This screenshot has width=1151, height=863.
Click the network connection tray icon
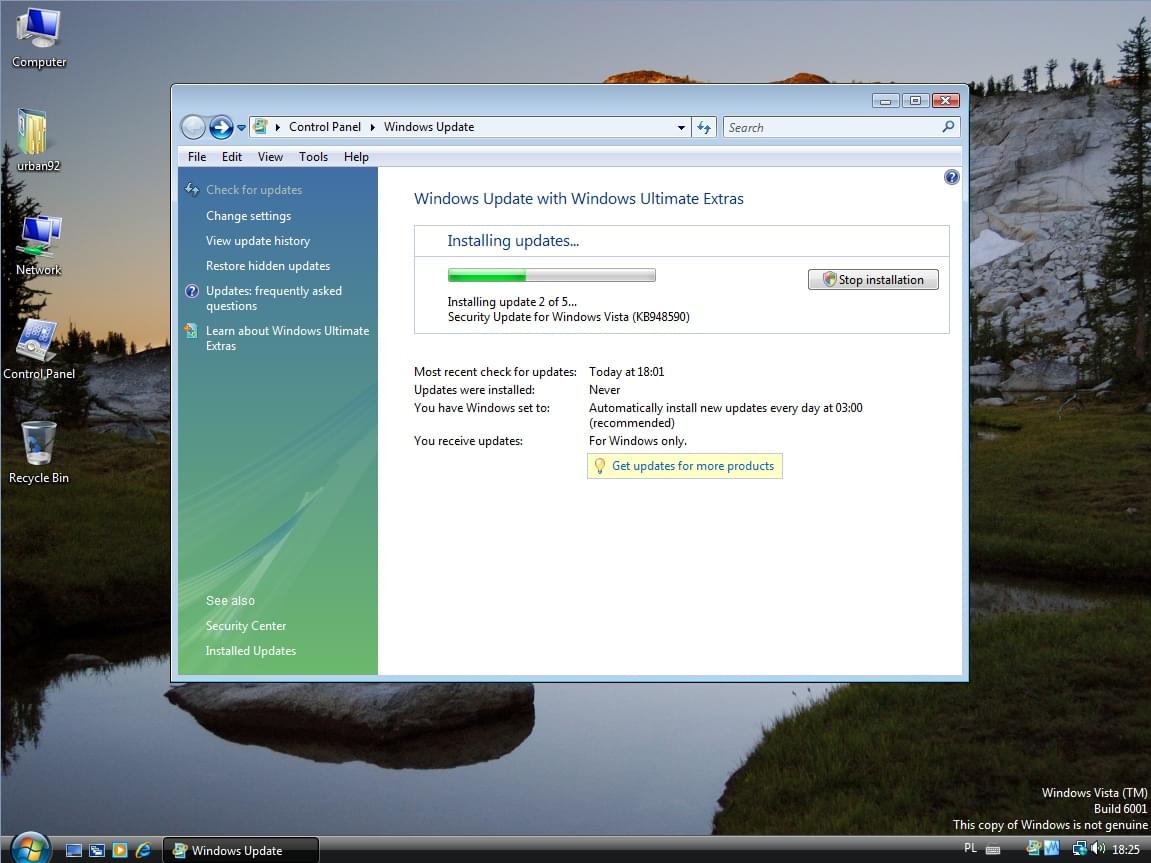click(x=1079, y=849)
